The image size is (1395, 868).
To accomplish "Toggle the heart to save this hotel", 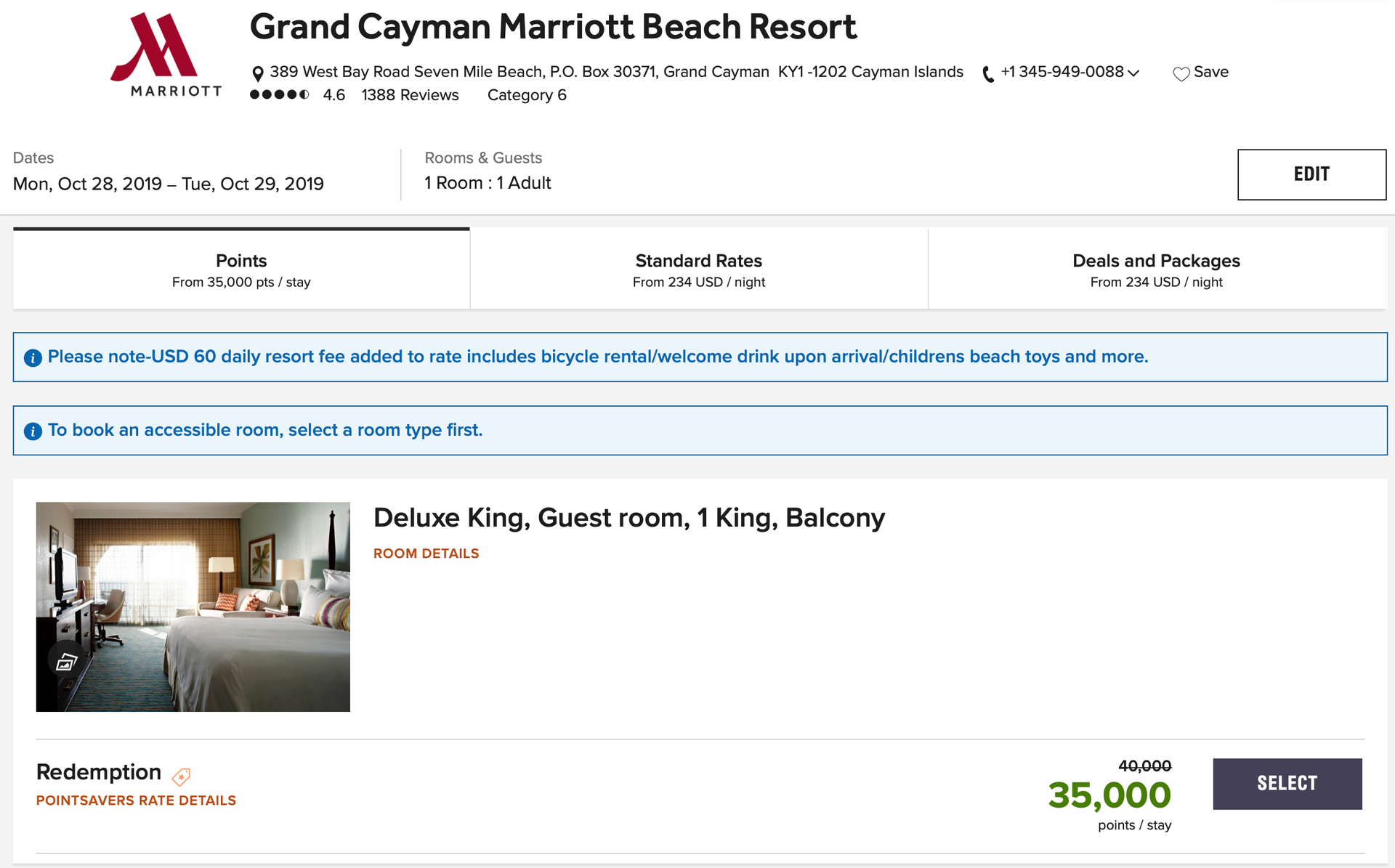I will pos(1182,72).
